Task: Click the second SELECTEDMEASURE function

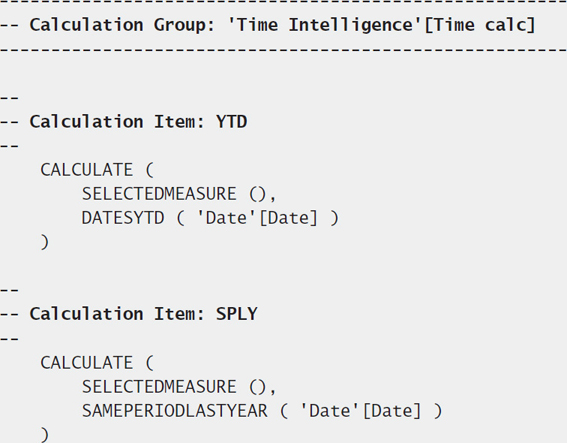Action: click(159, 387)
